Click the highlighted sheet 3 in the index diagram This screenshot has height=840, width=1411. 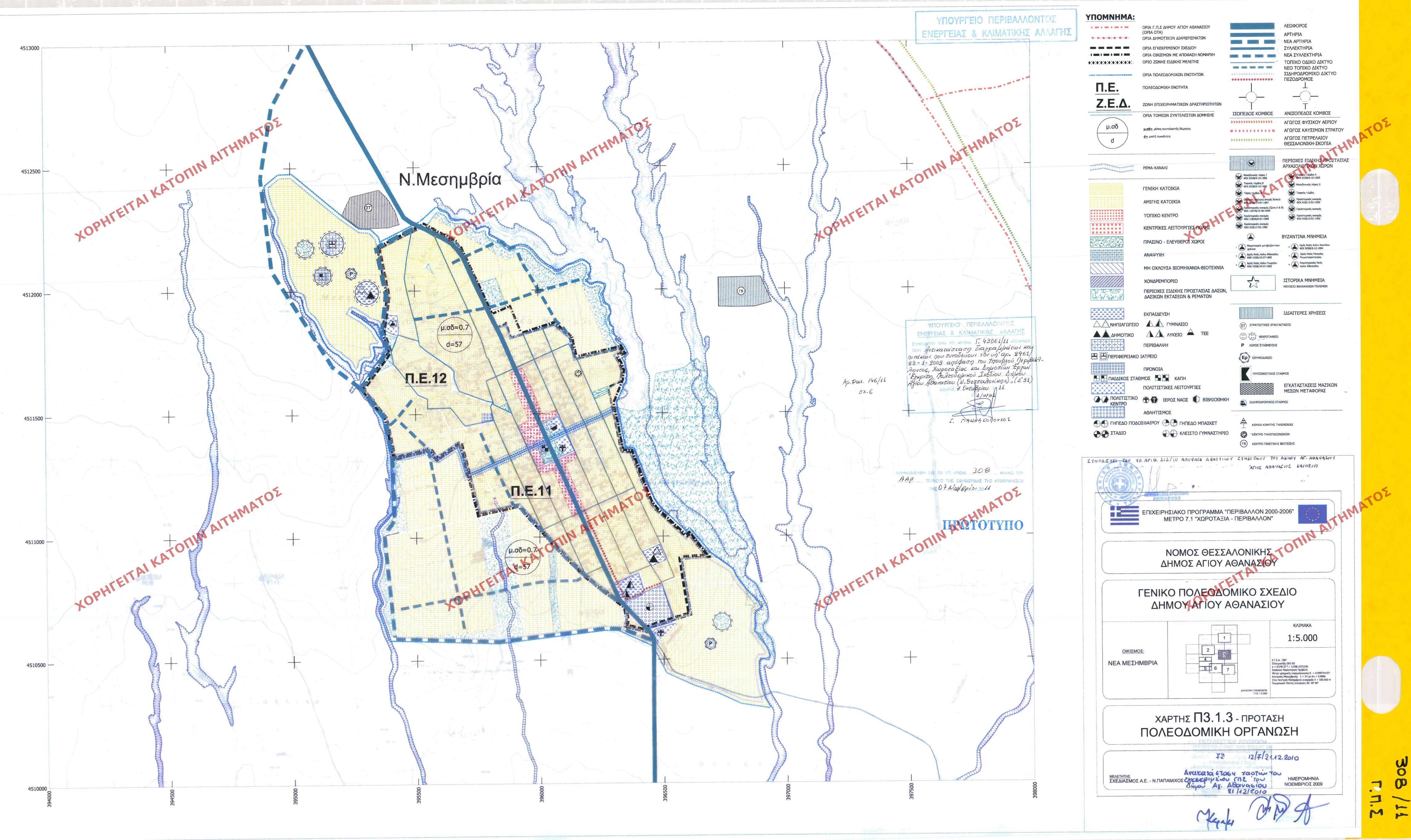coord(1224,654)
